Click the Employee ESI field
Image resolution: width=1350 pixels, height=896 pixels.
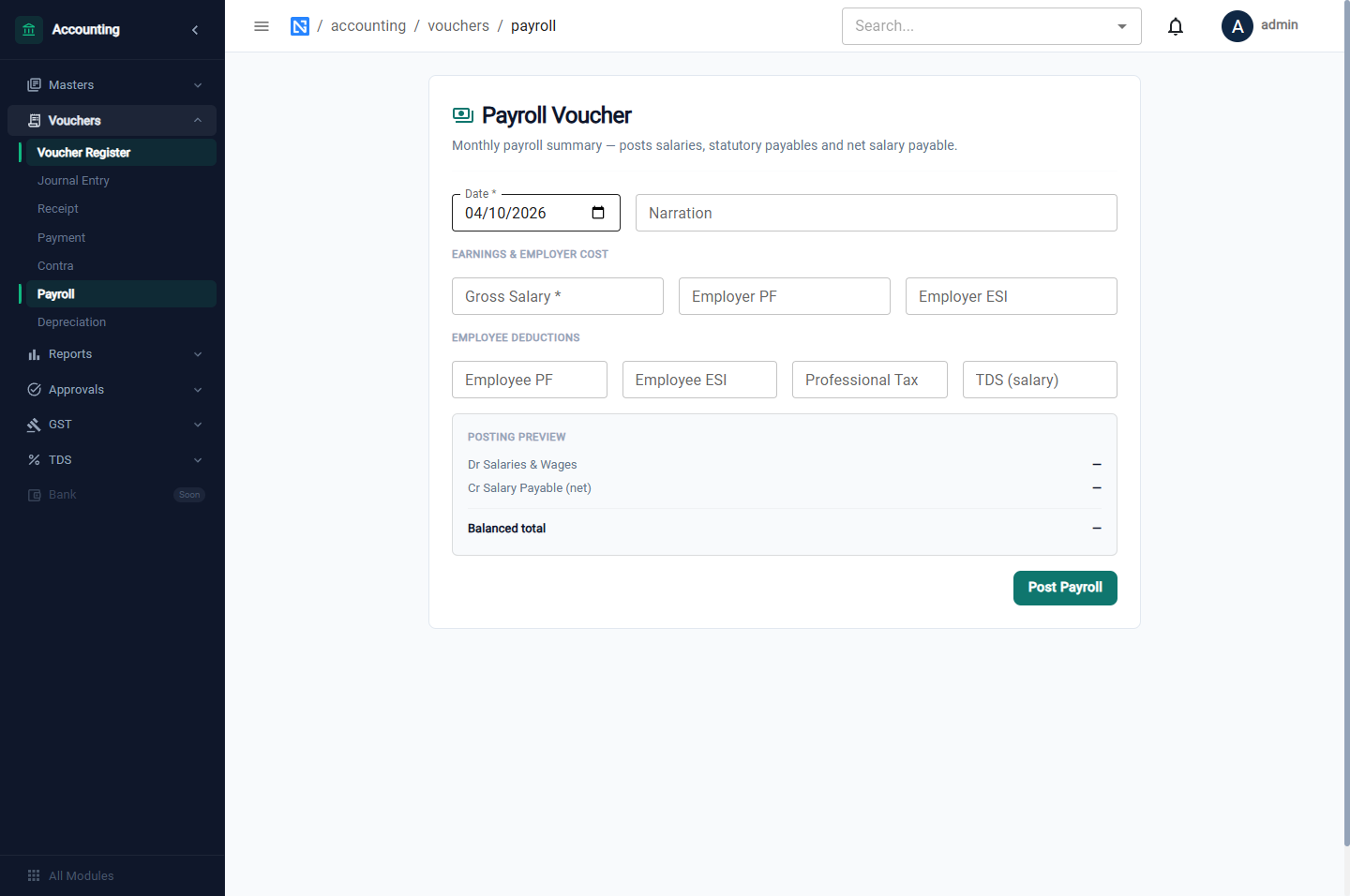[x=699, y=380]
